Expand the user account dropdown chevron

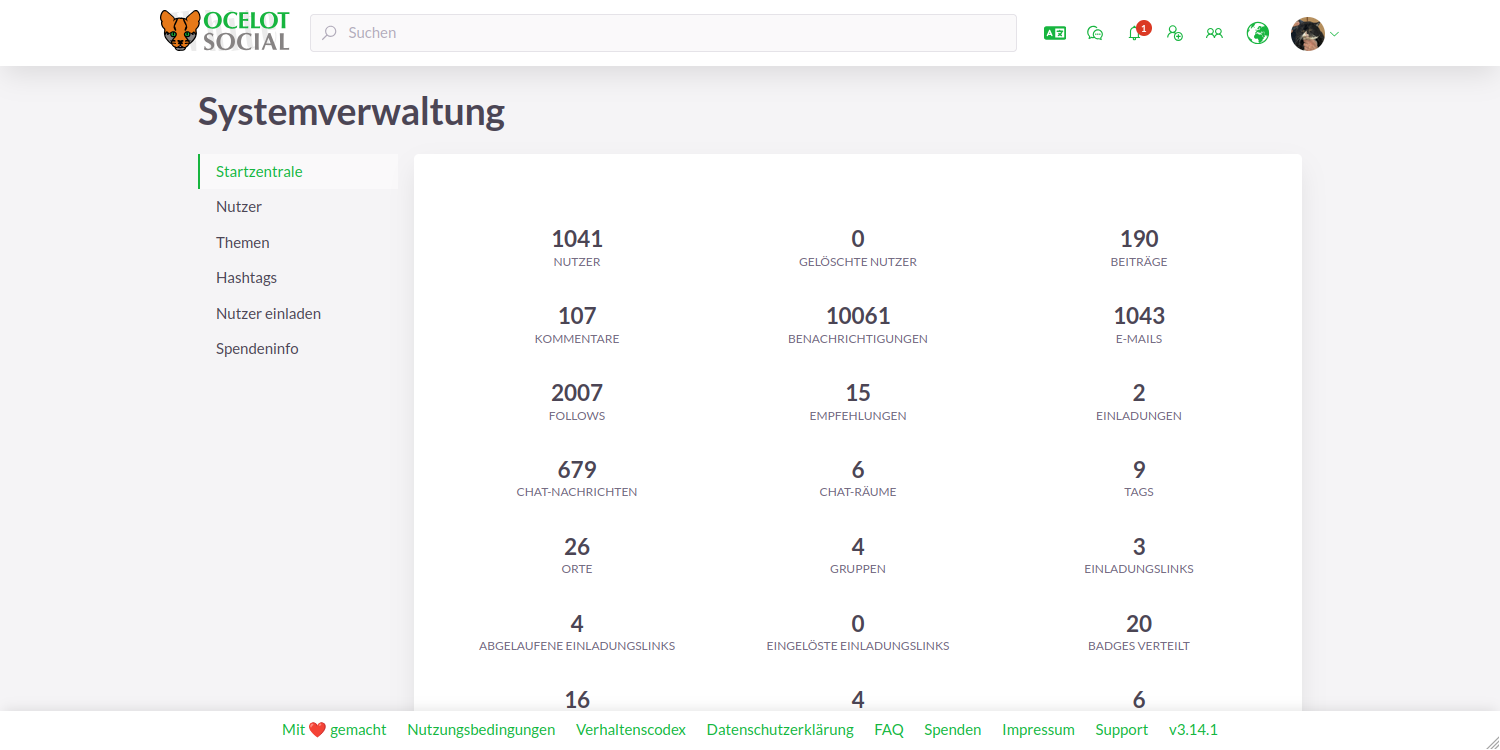pyautogui.click(x=1332, y=33)
